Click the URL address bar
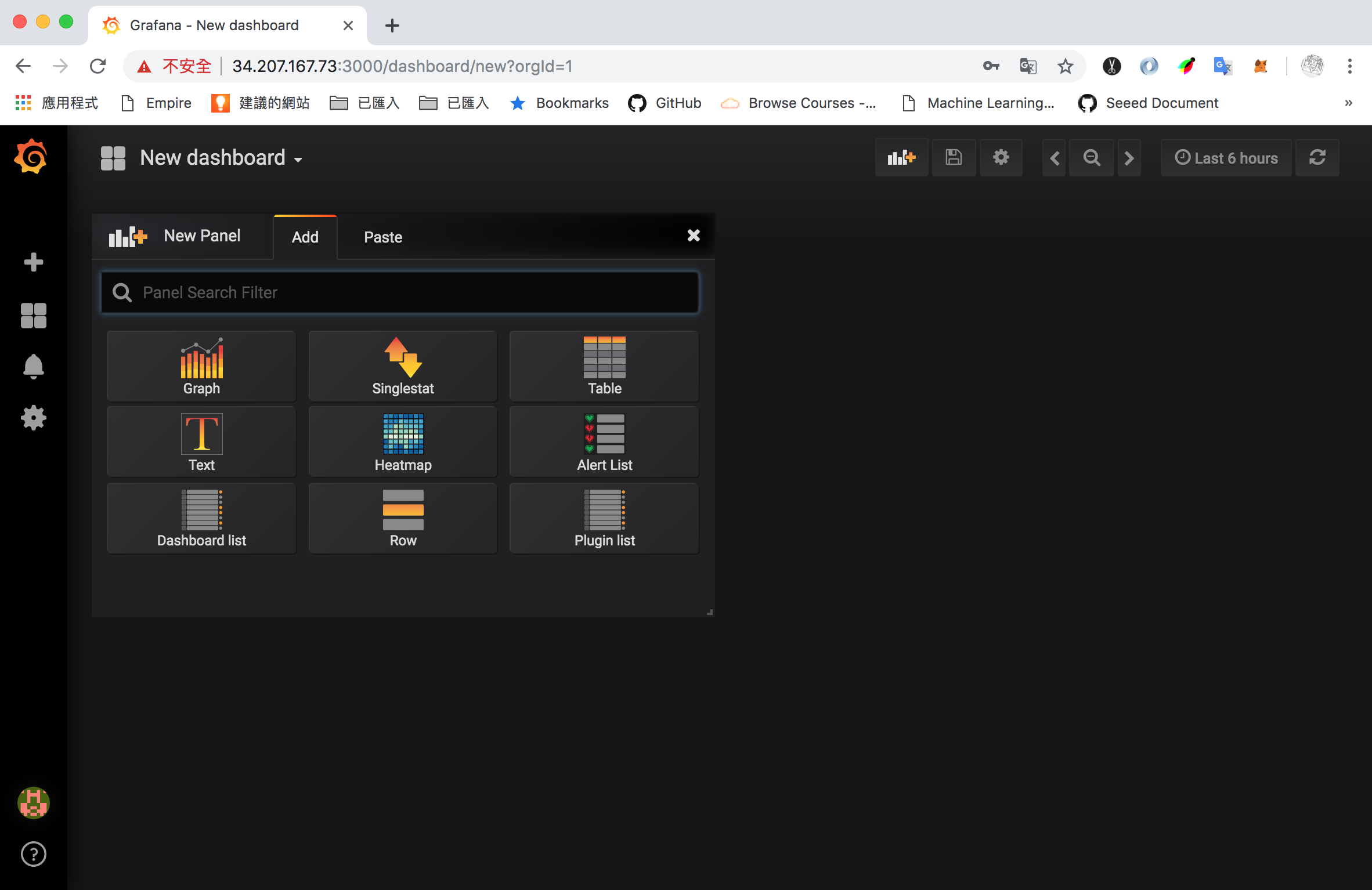1372x890 pixels. coord(604,66)
